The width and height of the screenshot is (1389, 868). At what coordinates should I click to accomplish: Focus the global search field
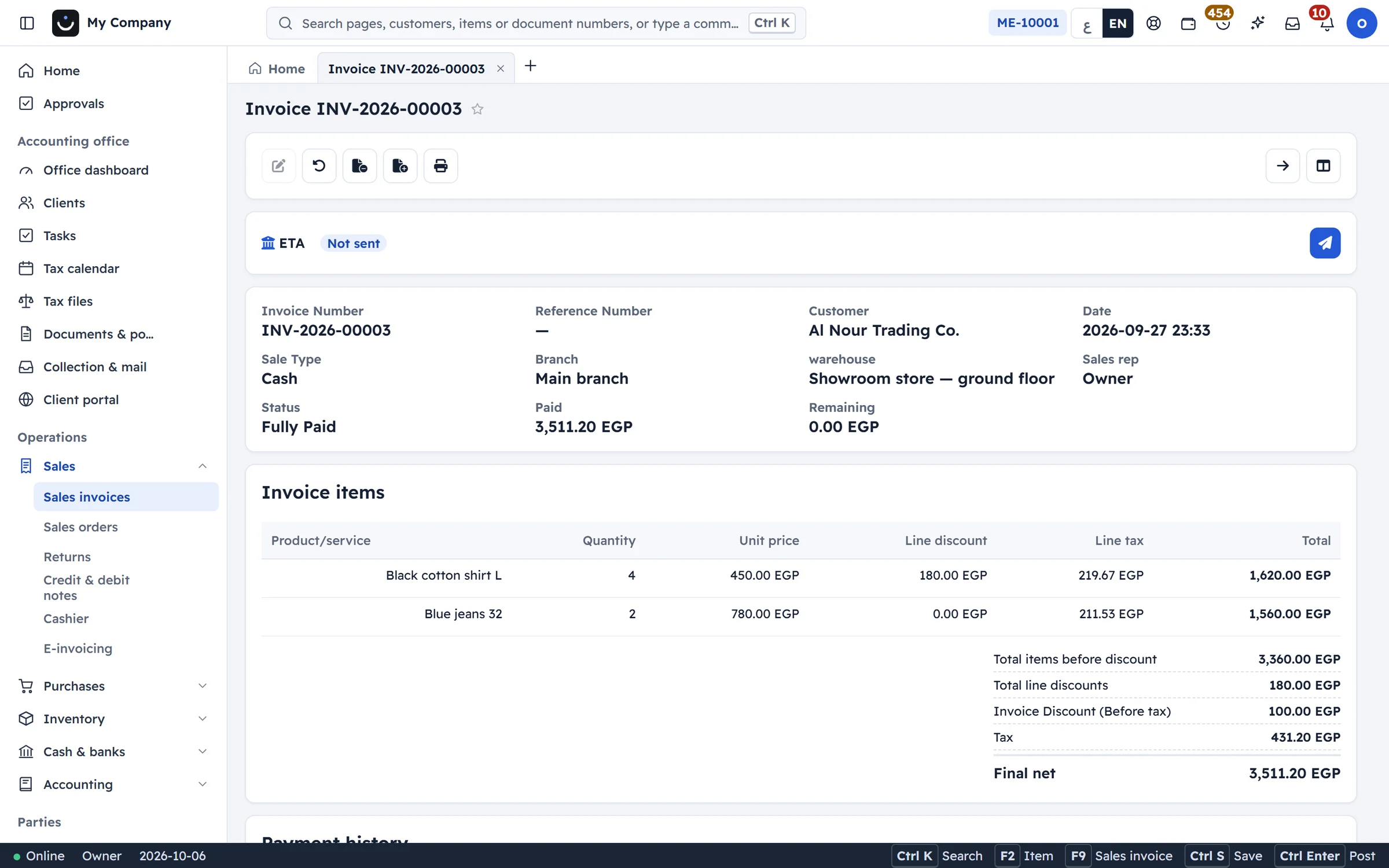[535, 23]
